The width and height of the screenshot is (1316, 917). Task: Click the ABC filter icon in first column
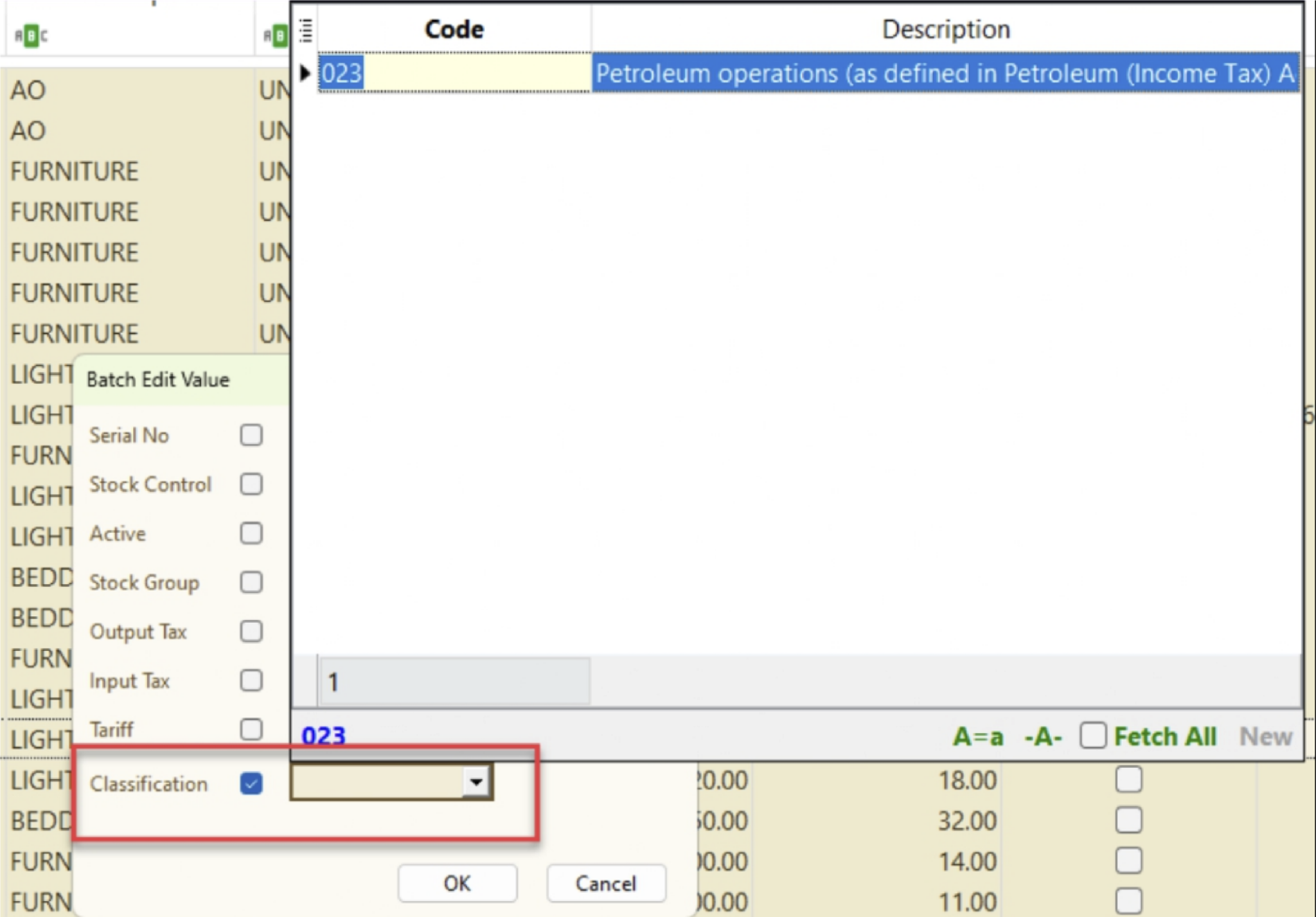coord(30,35)
